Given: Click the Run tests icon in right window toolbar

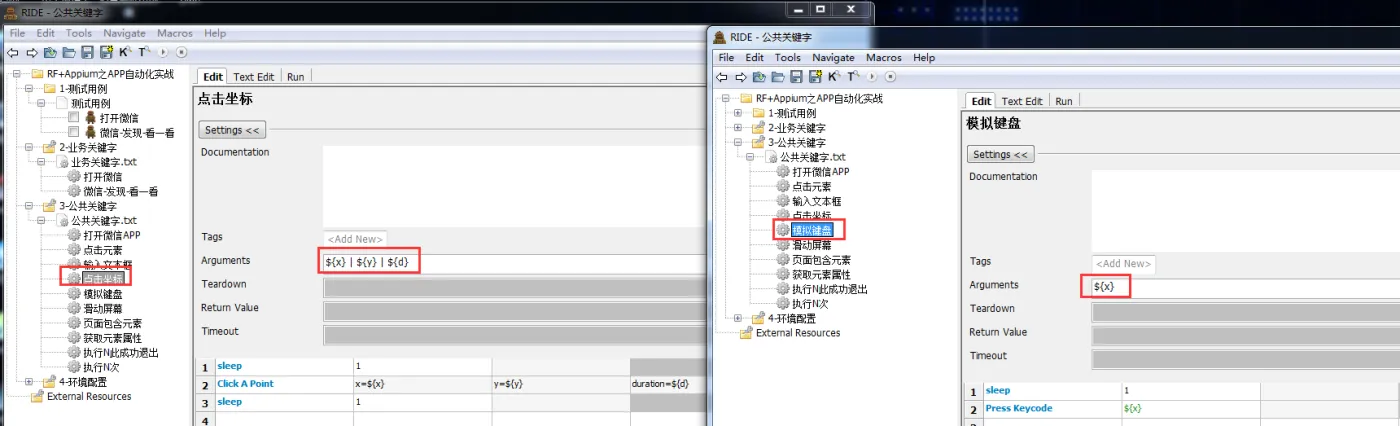Looking at the screenshot, I should point(871,77).
